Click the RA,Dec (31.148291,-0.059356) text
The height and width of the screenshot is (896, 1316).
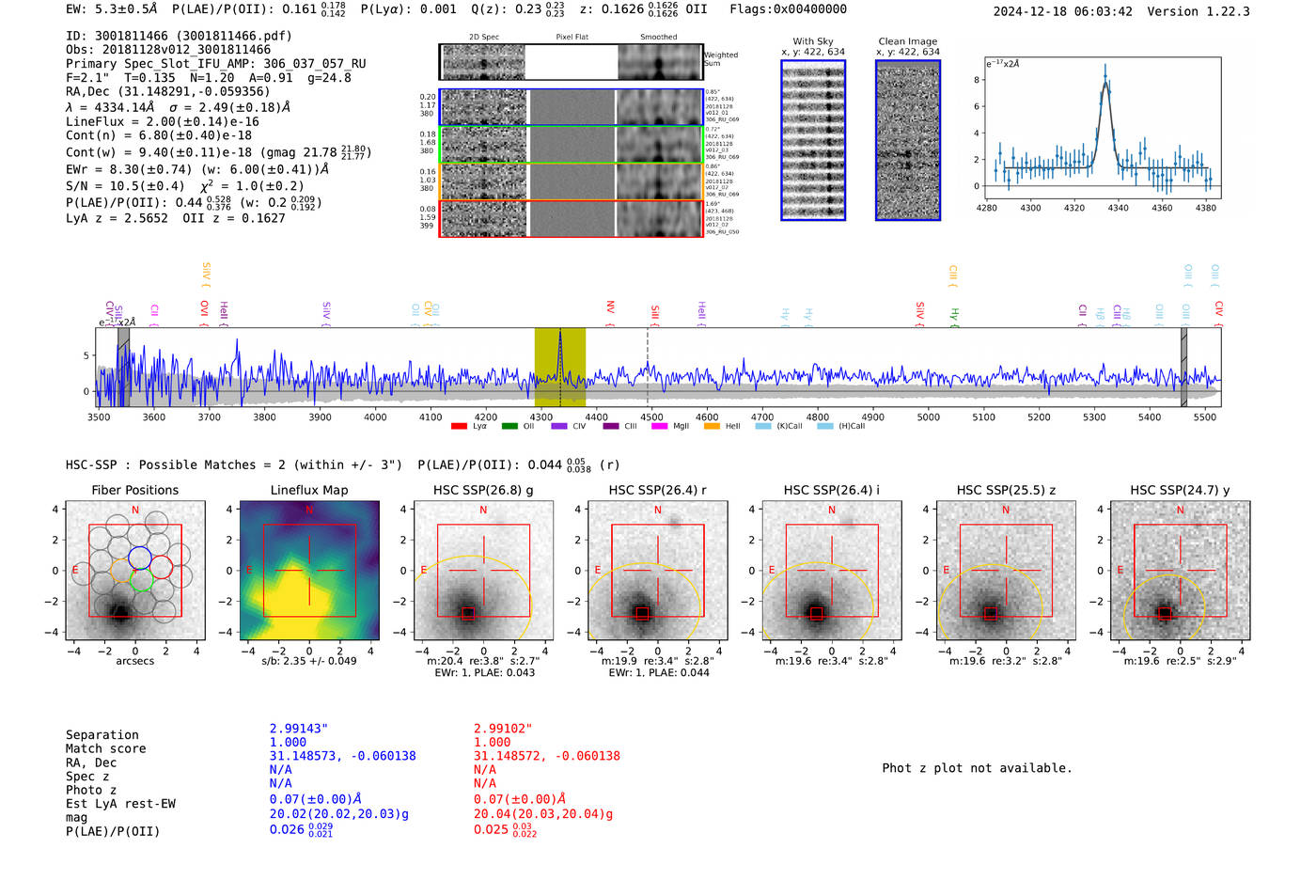[x=168, y=91]
